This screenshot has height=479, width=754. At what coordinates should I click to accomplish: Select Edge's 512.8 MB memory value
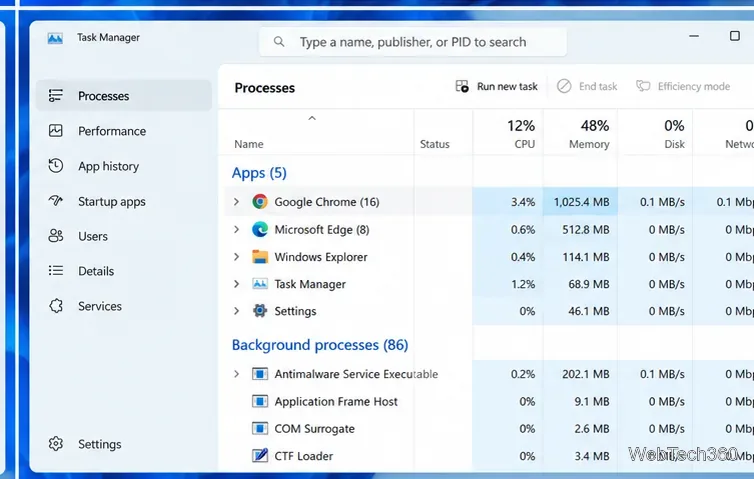click(586, 230)
